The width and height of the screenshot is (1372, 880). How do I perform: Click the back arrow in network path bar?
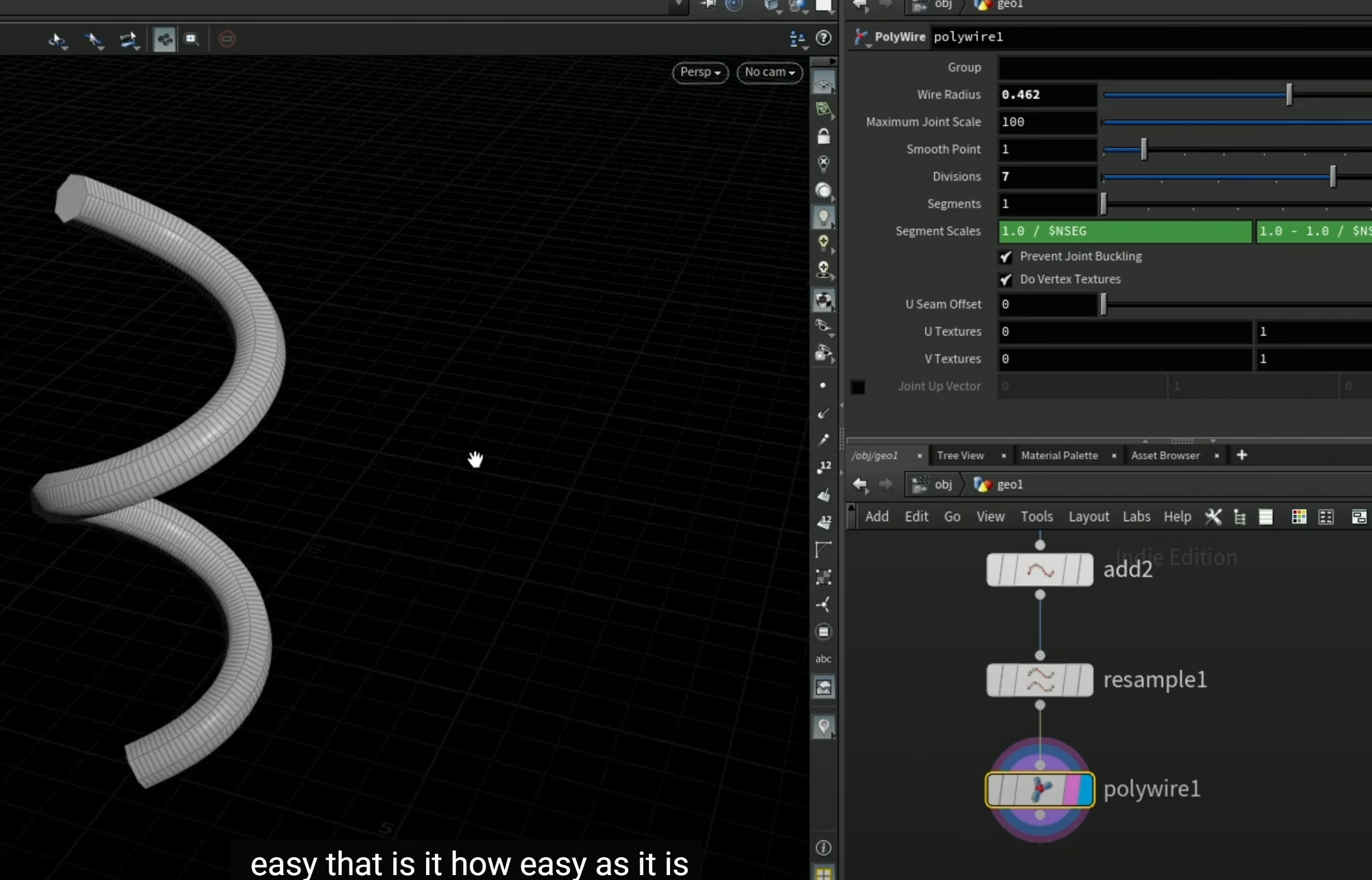tap(860, 485)
